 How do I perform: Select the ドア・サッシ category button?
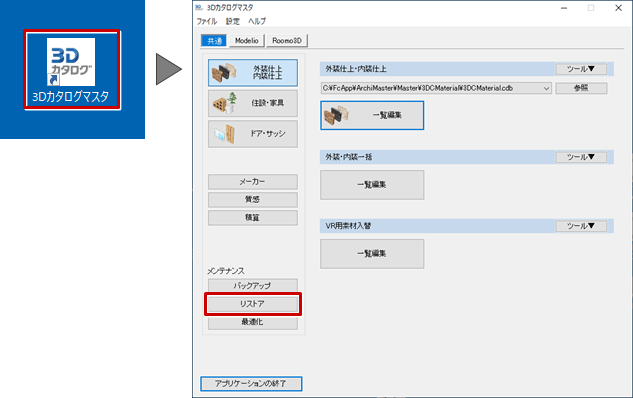coord(253,134)
